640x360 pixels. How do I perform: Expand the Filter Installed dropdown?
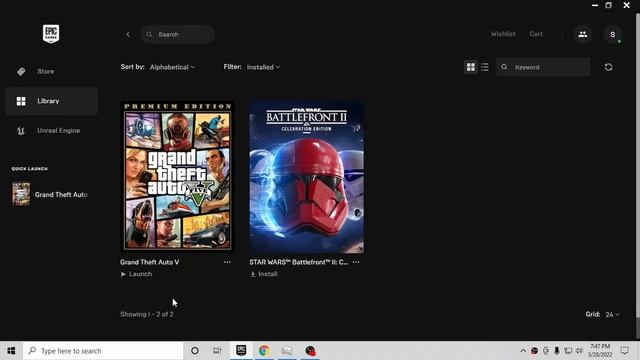tap(263, 67)
